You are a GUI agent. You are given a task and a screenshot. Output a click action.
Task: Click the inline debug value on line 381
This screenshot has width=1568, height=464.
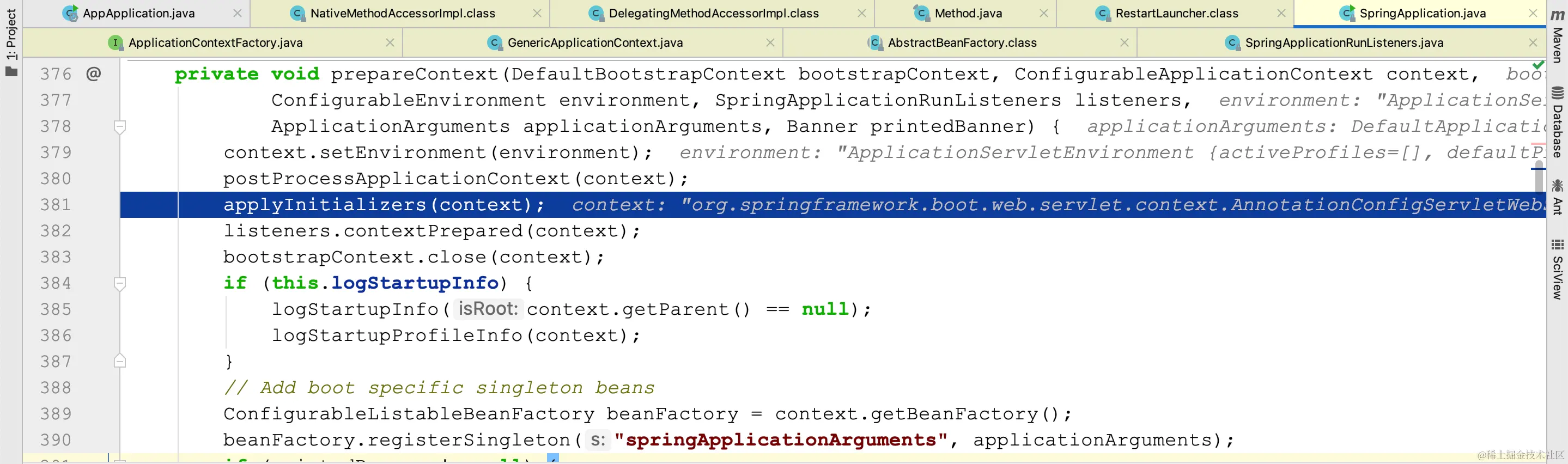(x=1058, y=205)
